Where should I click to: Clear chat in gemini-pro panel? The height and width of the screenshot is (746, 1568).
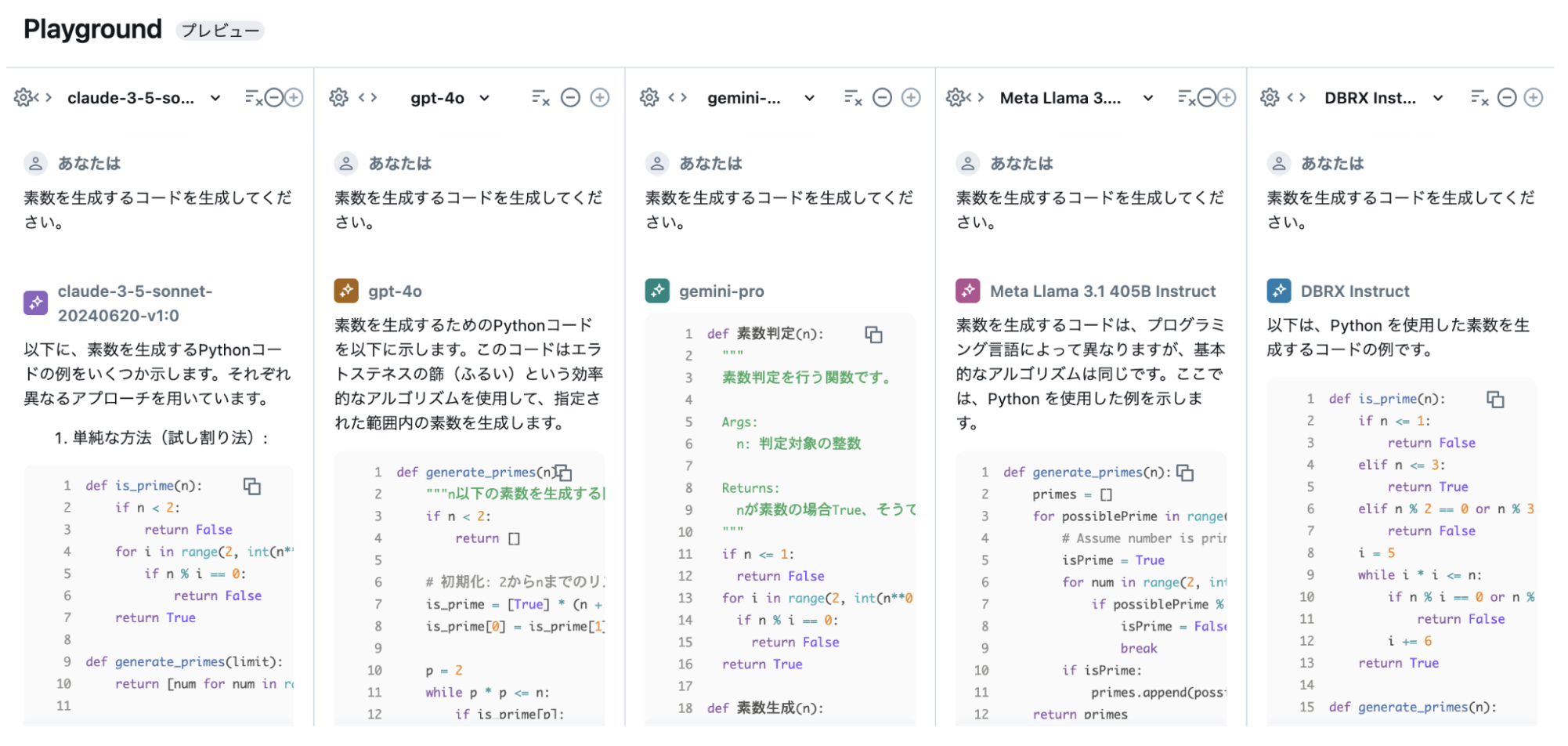(x=852, y=97)
